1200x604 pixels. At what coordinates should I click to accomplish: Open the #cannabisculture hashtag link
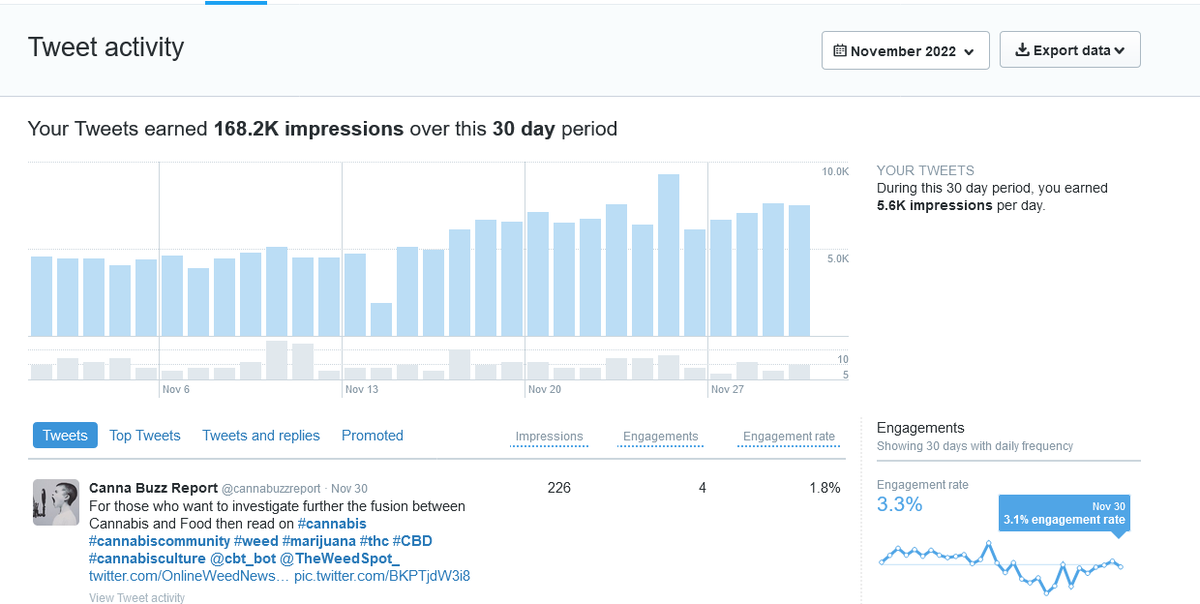tap(148, 558)
